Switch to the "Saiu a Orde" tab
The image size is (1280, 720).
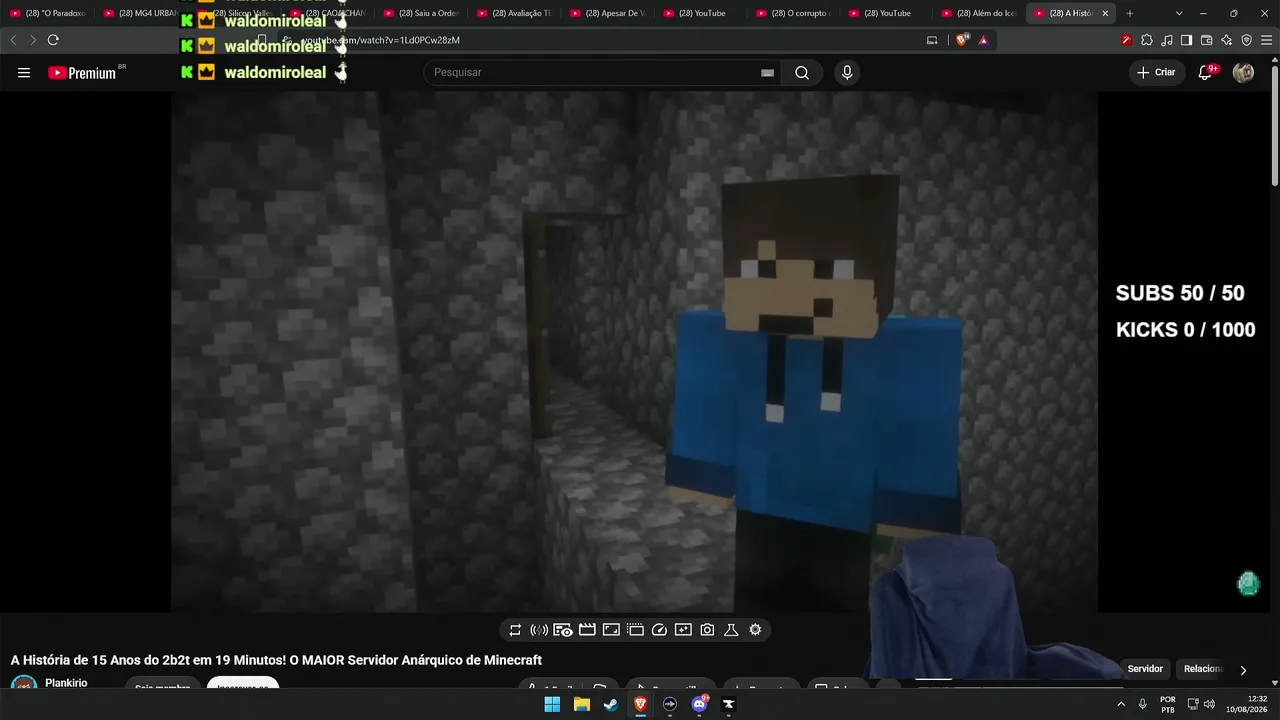click(420, 13)
